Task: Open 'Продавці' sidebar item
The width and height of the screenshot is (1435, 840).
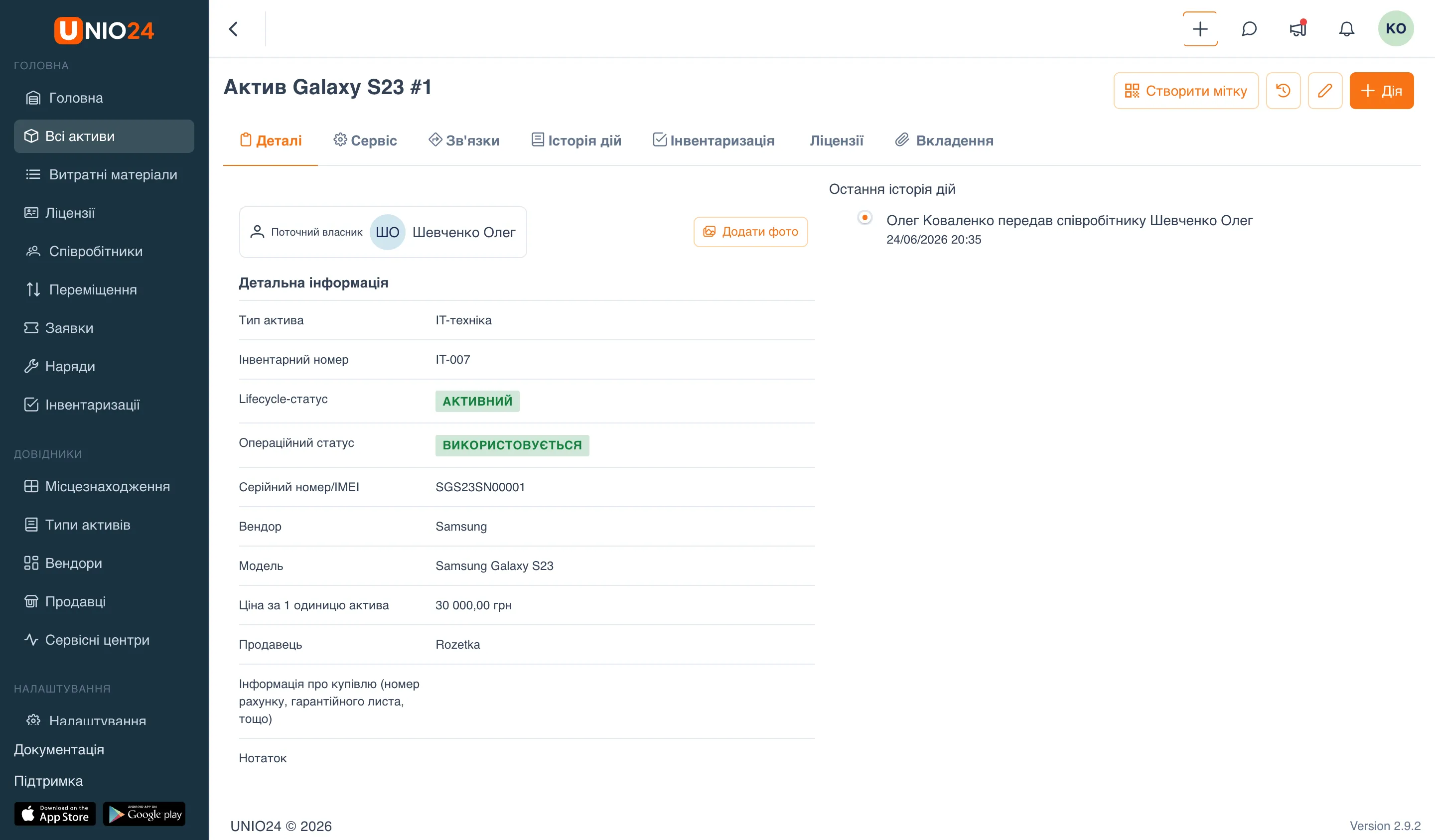Action: (104, 601)
